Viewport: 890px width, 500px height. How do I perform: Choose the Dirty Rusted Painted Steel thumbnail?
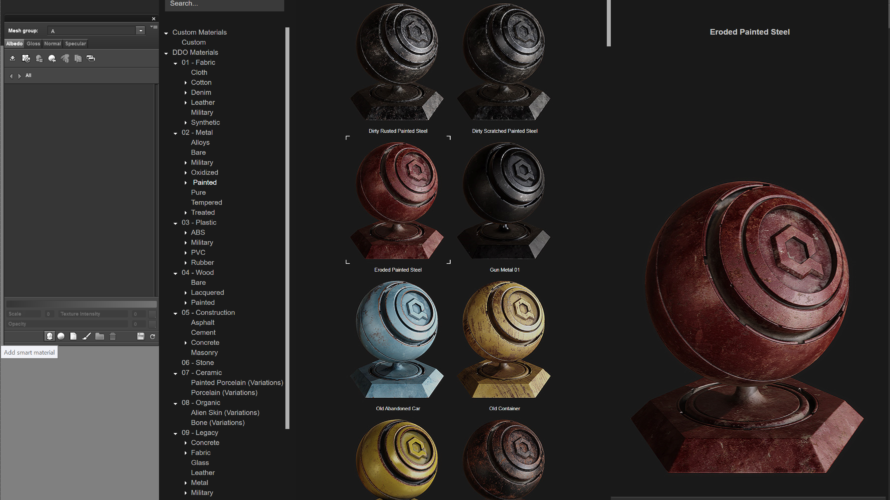pos(397,62)
